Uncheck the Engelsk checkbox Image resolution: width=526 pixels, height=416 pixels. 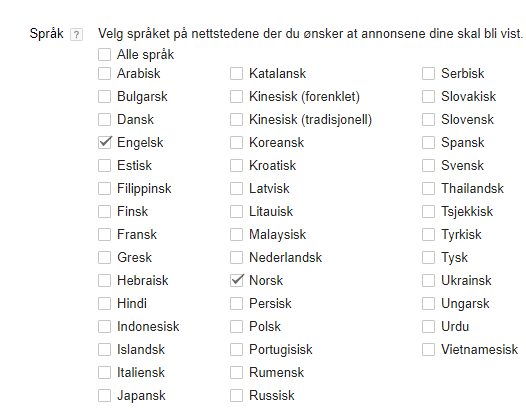104,143
